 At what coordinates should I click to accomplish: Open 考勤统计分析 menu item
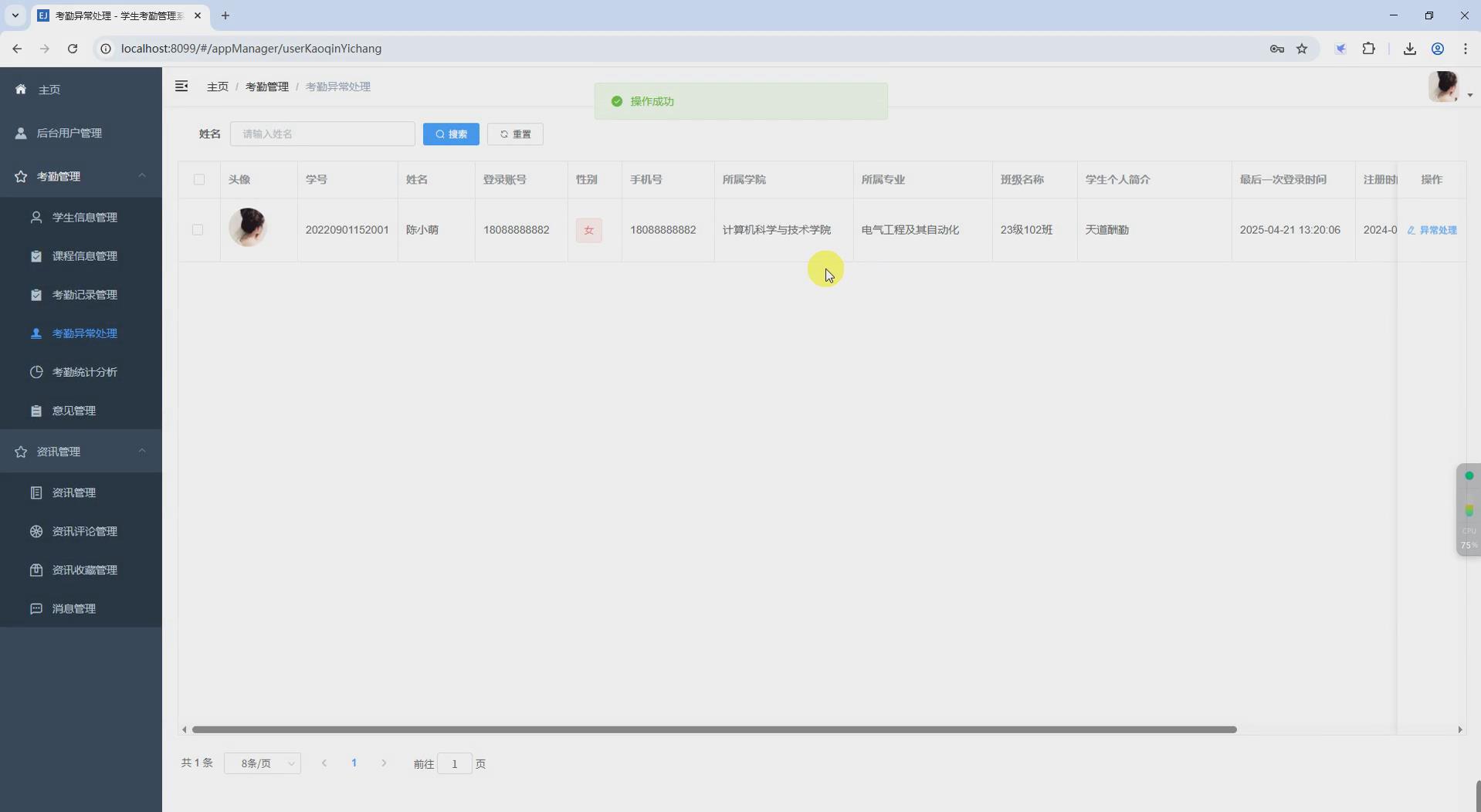(81, 371)
